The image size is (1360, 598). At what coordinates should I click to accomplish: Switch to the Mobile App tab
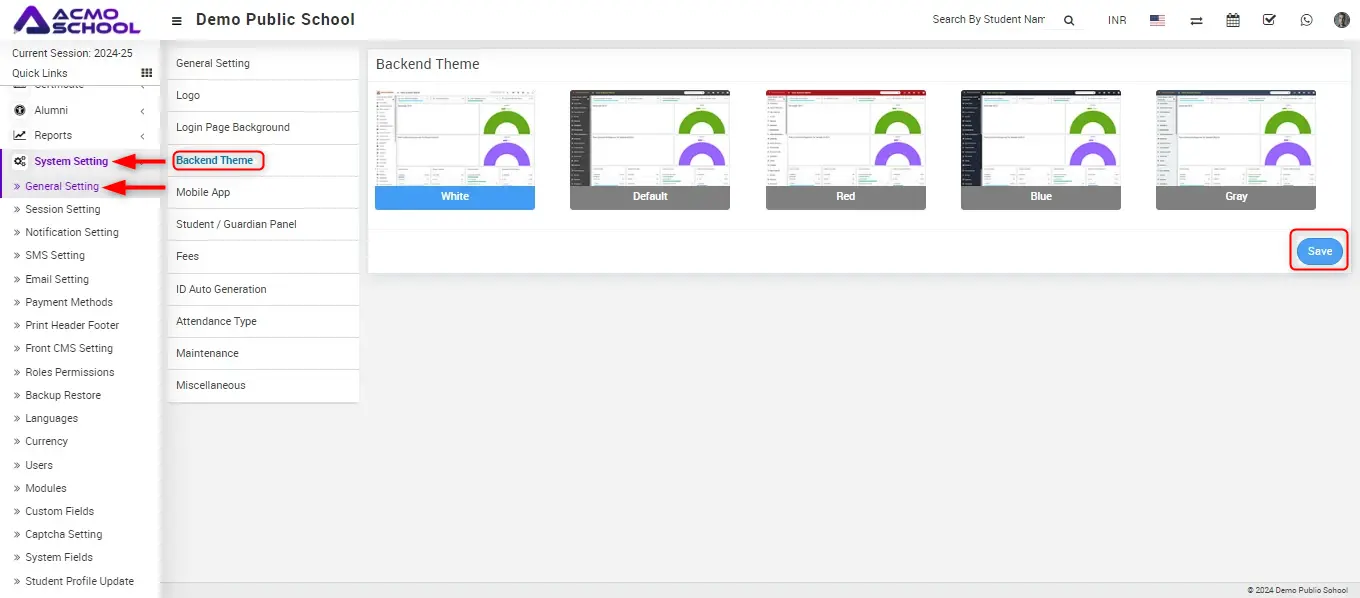[x=203, y=192]
